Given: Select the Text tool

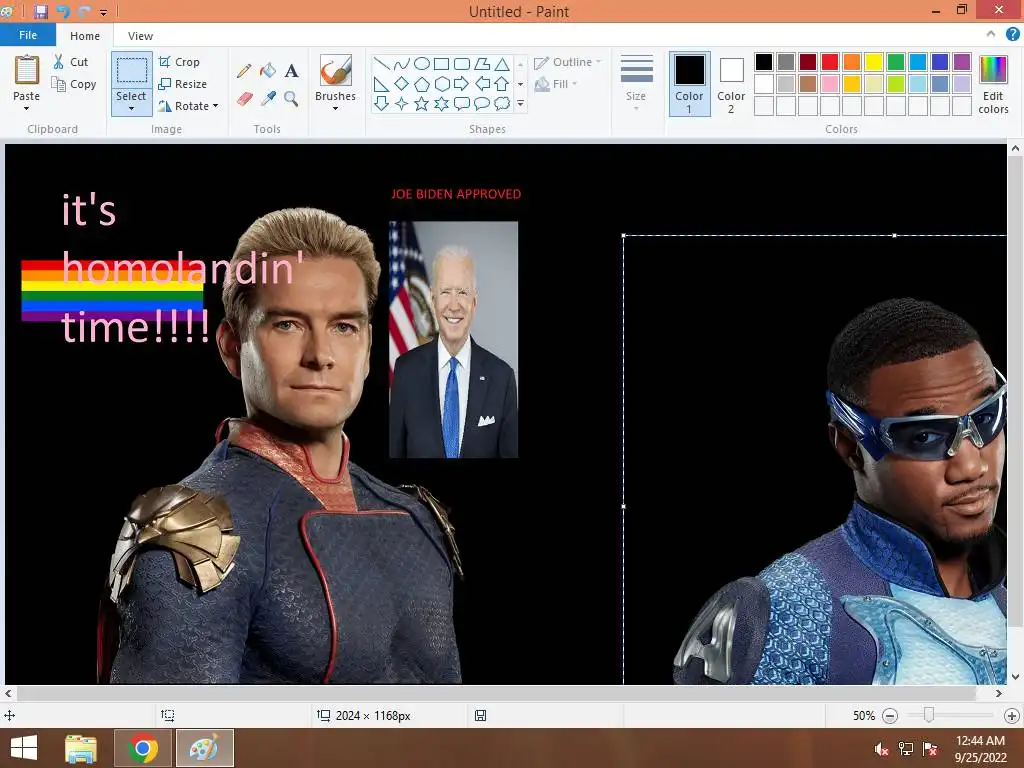Looking at the screenshot, I should 292,71.
